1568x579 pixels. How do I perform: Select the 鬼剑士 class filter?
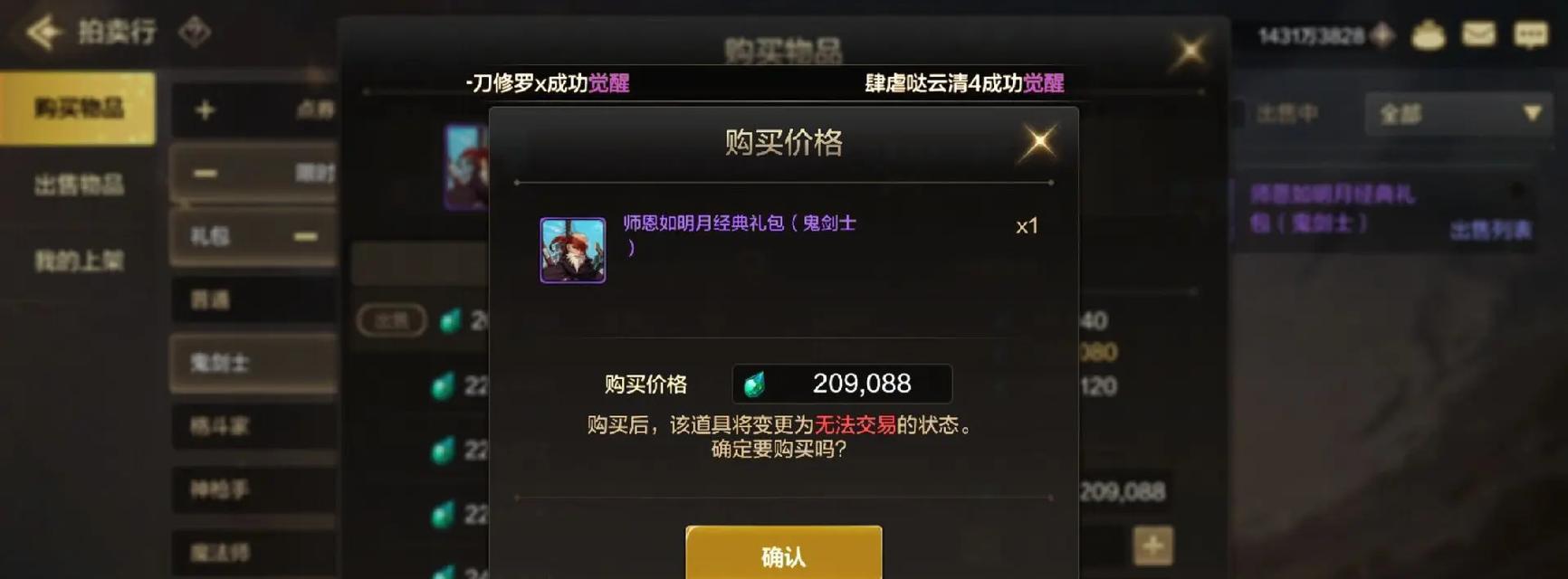(x=255, y=363)
